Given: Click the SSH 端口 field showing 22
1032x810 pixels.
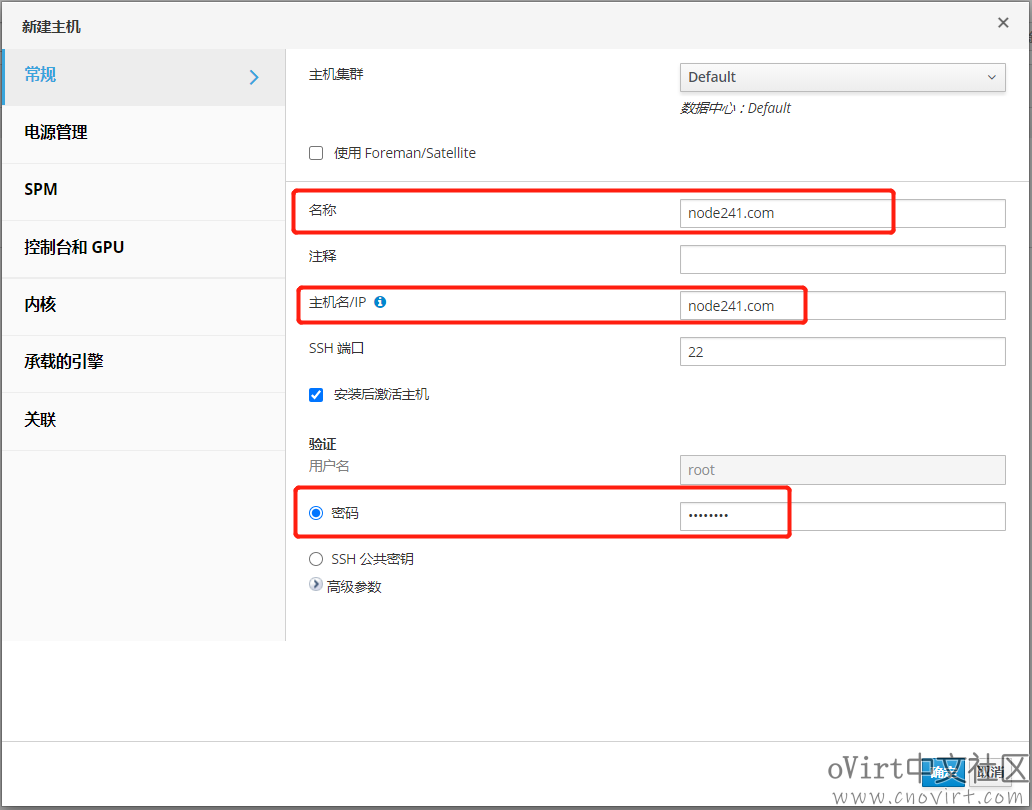Looking at the screenshot, I should click(842, 351).
